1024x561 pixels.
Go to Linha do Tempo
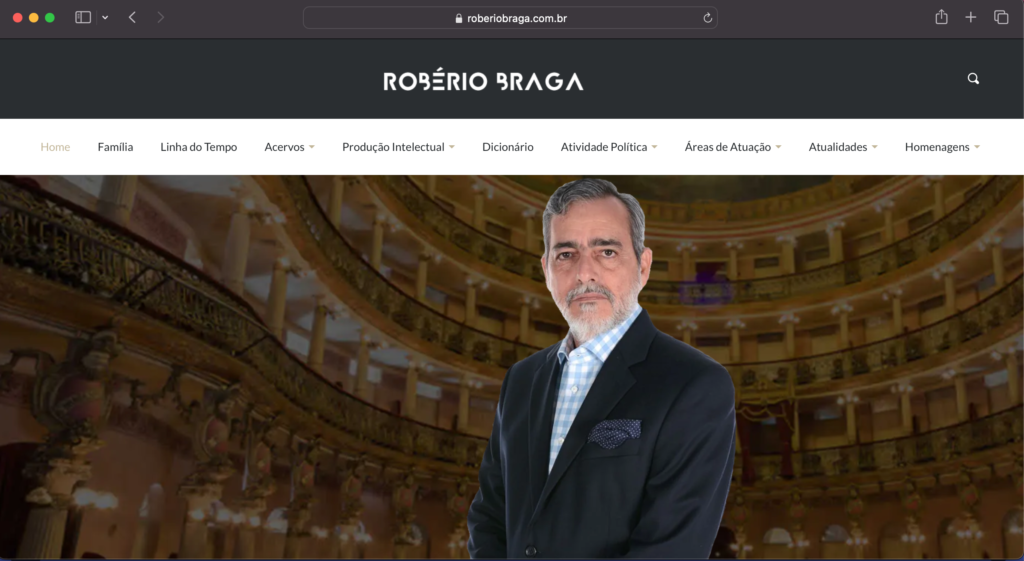(199, 147)
